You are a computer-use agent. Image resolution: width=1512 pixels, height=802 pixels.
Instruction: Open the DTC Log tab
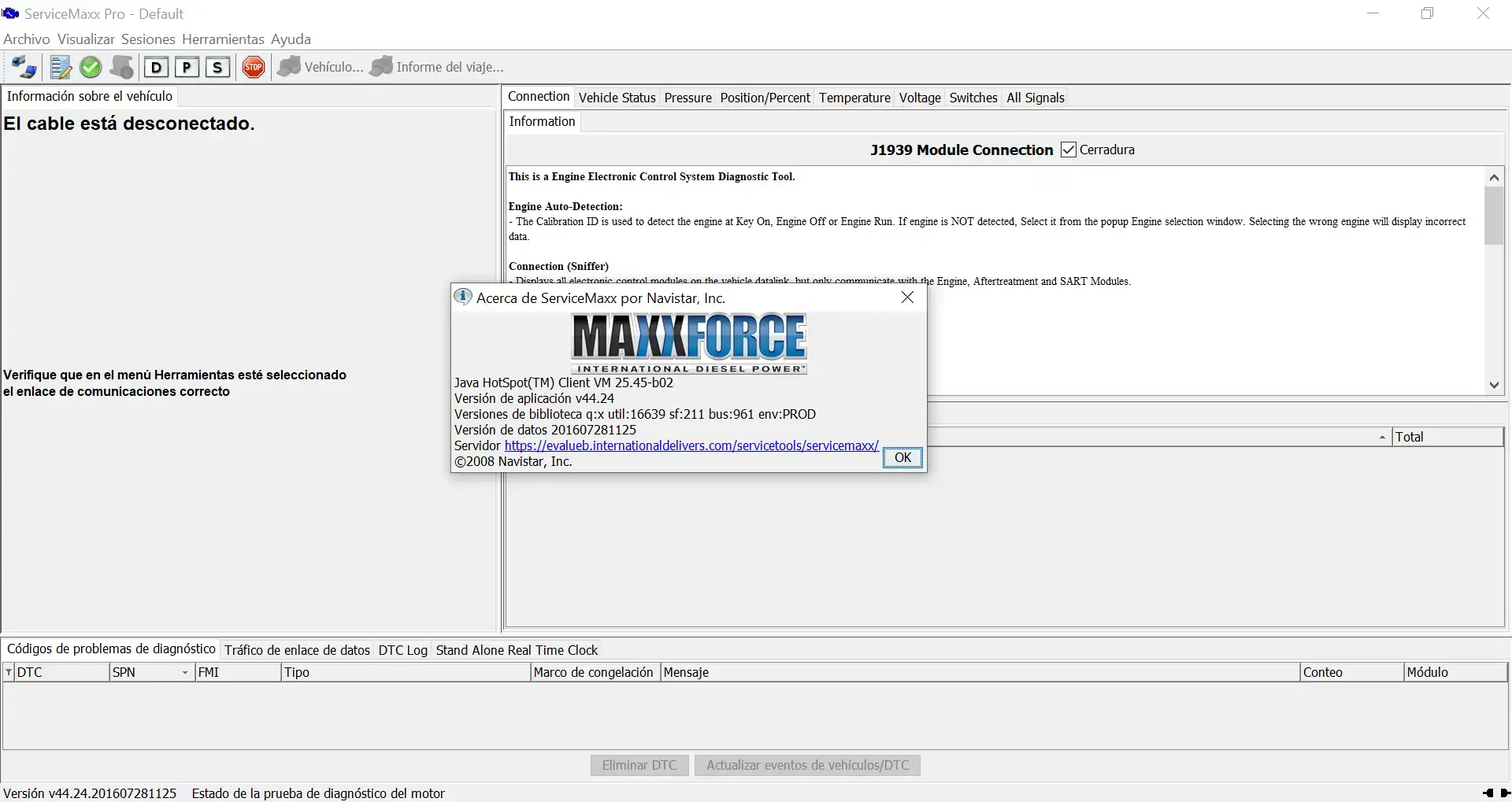tap(402, 650)
